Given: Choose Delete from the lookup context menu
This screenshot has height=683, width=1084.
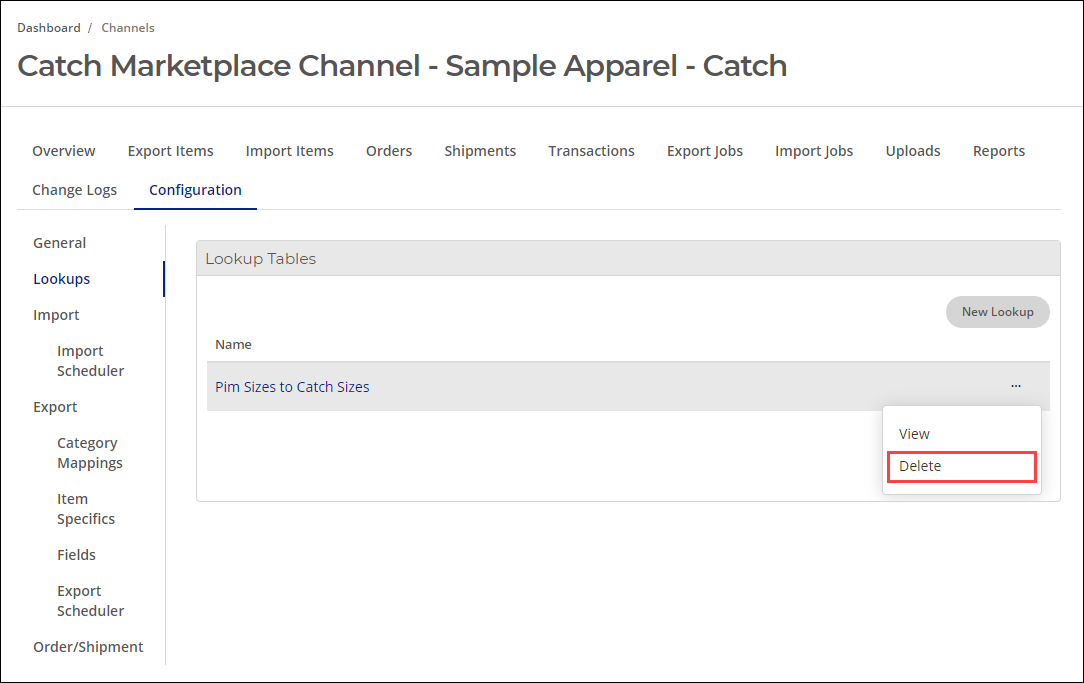Looking at the screenshot, I should tap(962, 467).
